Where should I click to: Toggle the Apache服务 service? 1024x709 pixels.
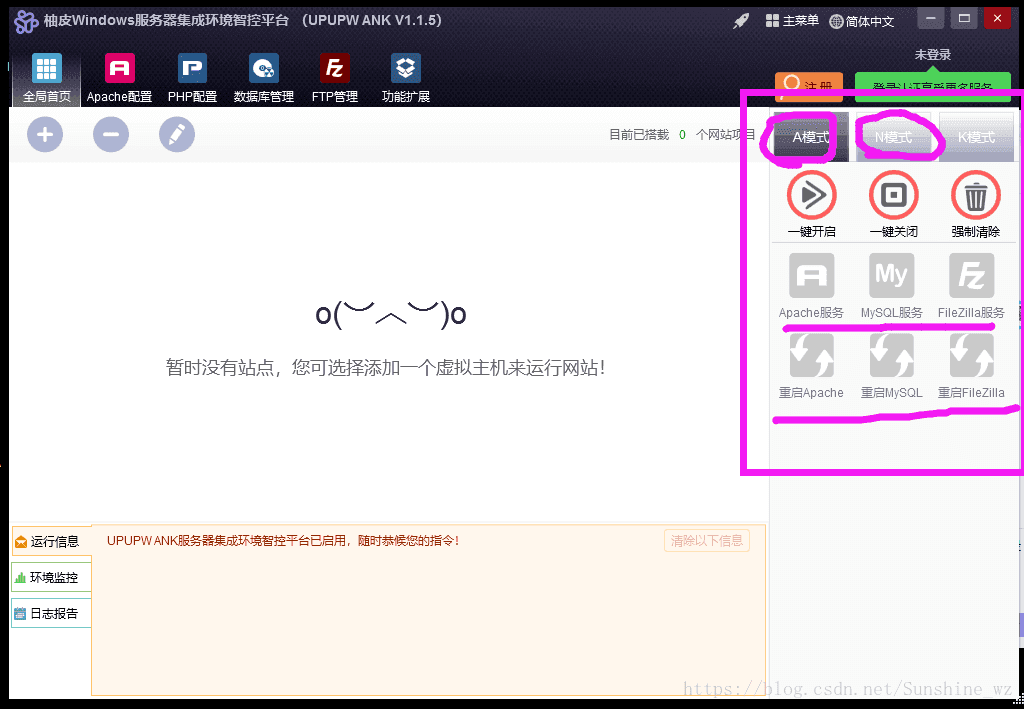click(x=812, y=276)
